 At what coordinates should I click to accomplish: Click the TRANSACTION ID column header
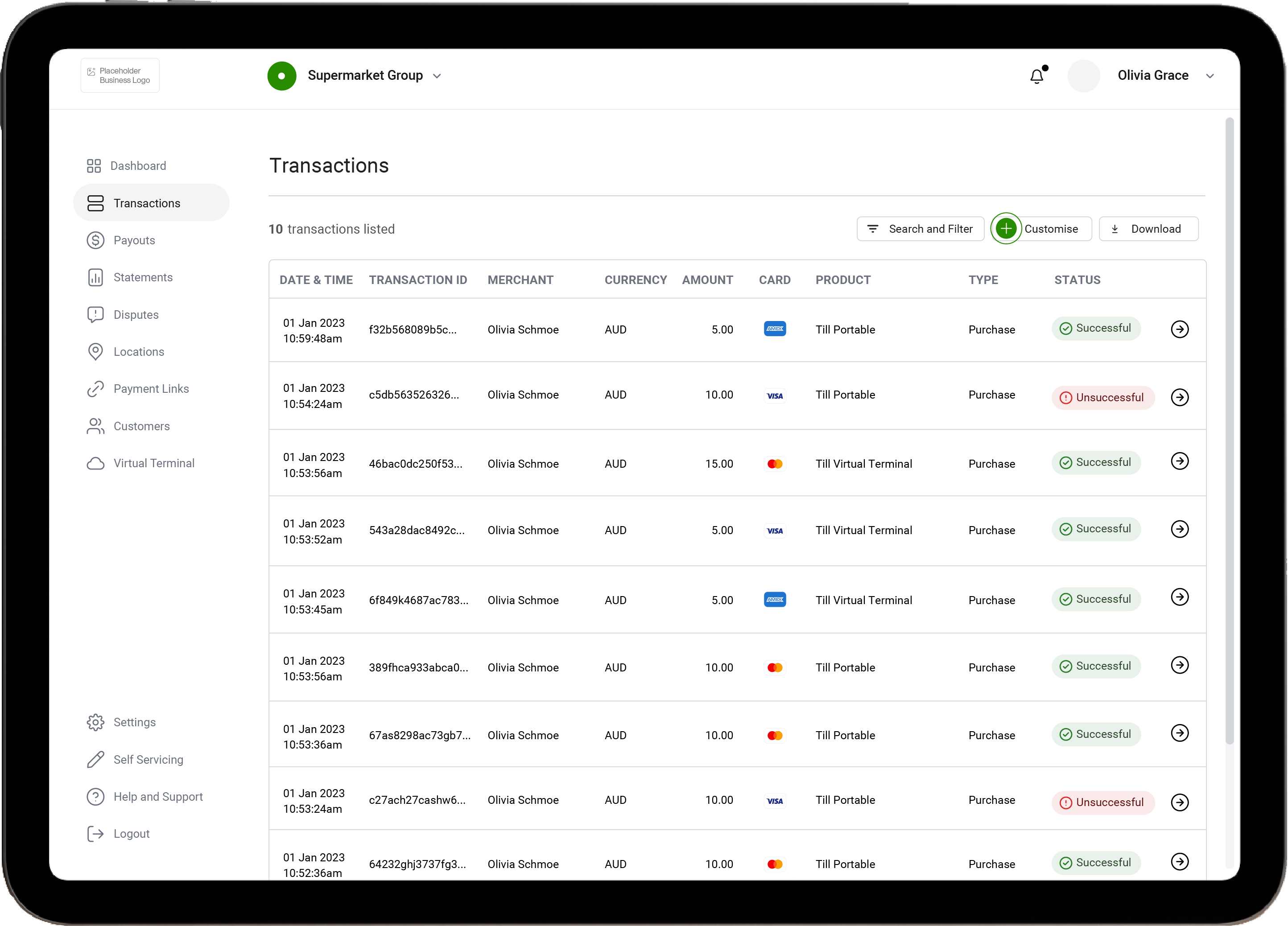pyautogui.click(x=418, y=280)
